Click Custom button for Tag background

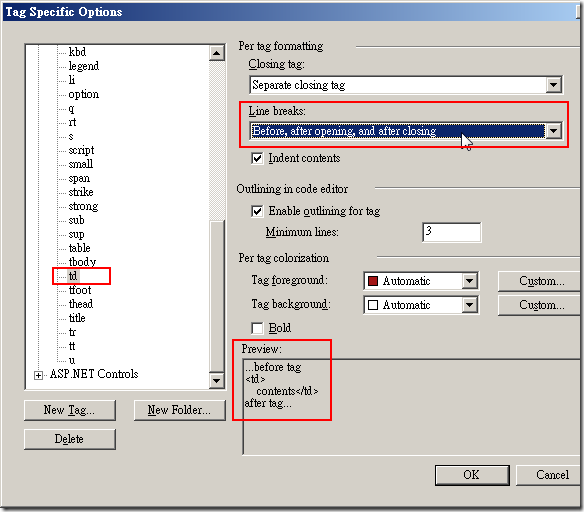pos(540,305)
